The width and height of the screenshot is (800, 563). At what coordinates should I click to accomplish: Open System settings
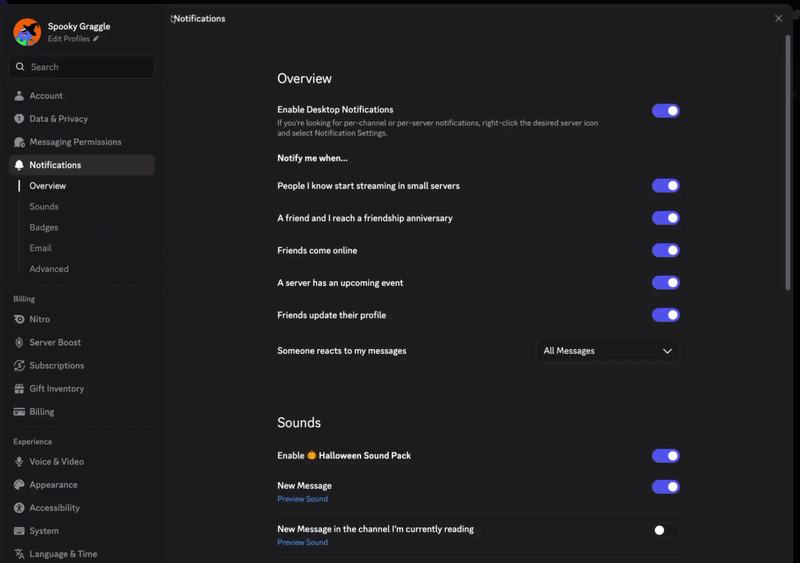pyautogui.click(x=82, y=531)
